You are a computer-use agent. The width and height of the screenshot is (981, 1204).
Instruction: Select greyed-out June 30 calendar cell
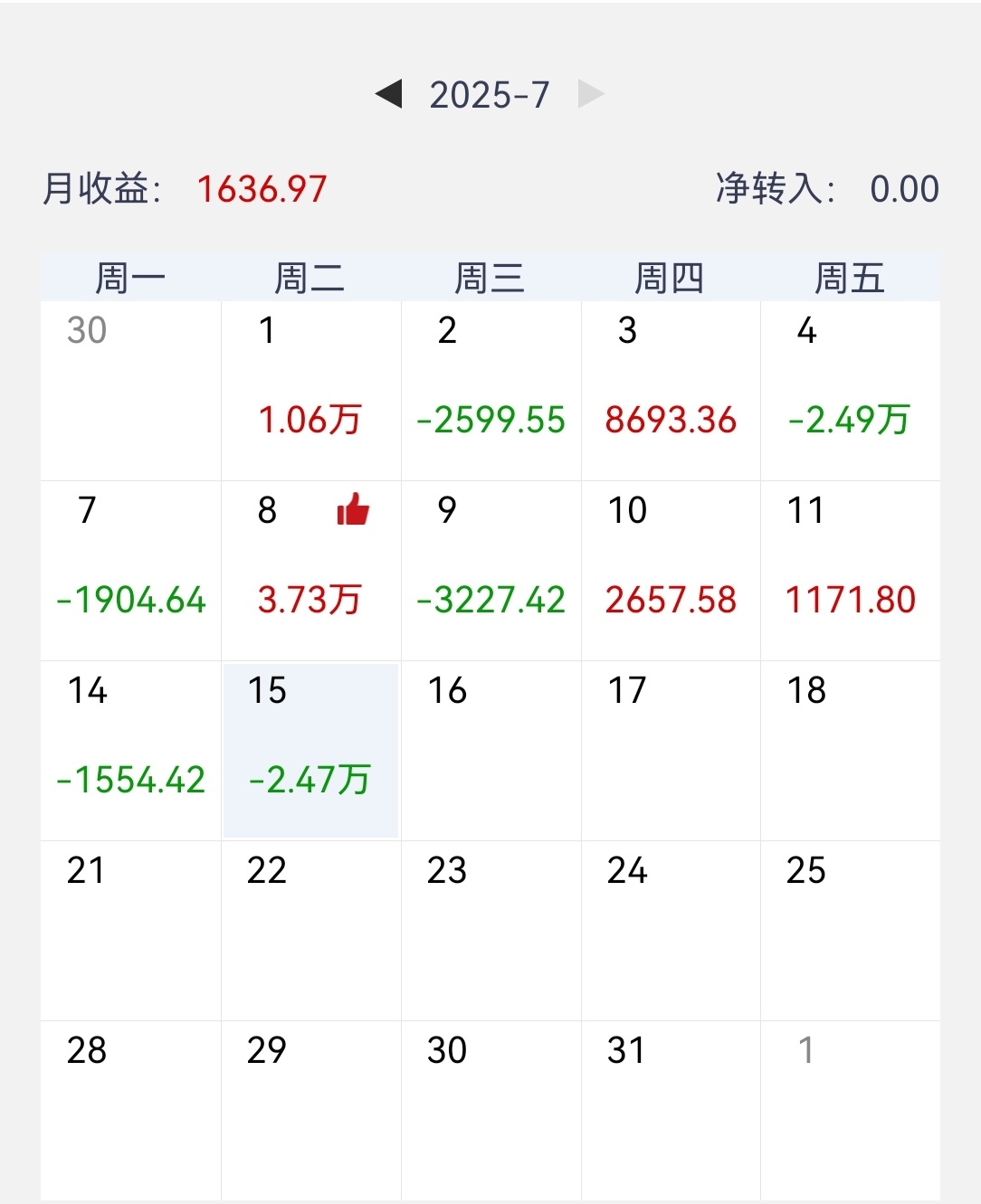click(x=130, y=391)
